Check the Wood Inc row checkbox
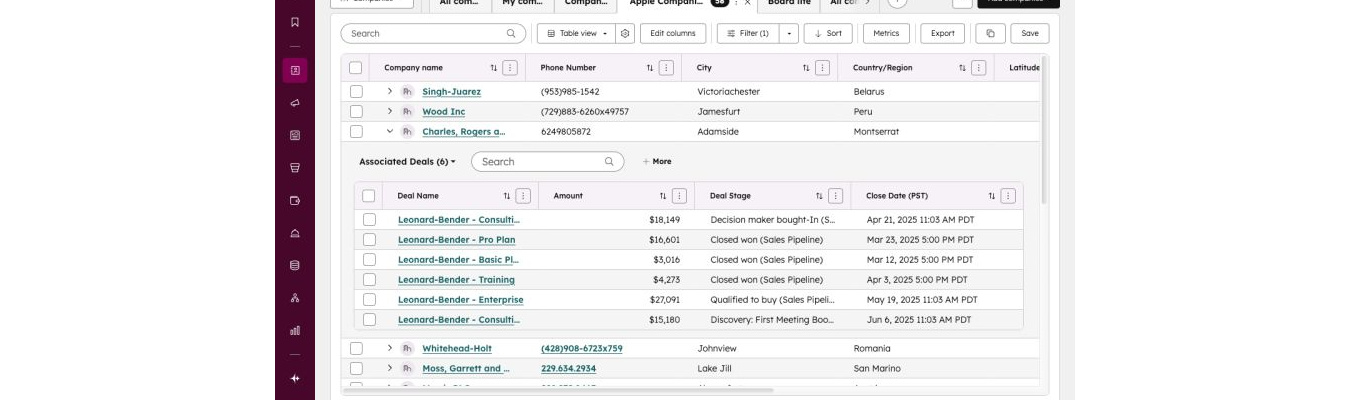Screen dimensions: 1350x400 coord(356,111)
